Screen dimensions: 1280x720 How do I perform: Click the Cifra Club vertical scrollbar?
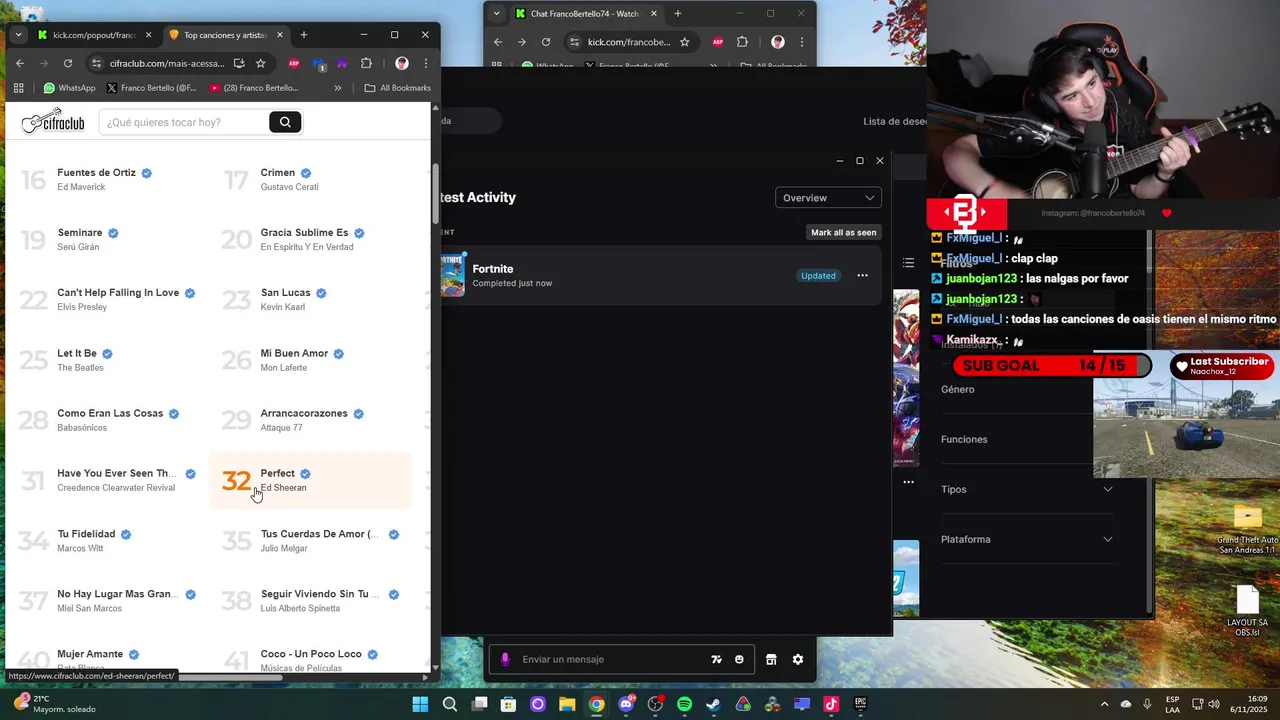coord(435,195)
